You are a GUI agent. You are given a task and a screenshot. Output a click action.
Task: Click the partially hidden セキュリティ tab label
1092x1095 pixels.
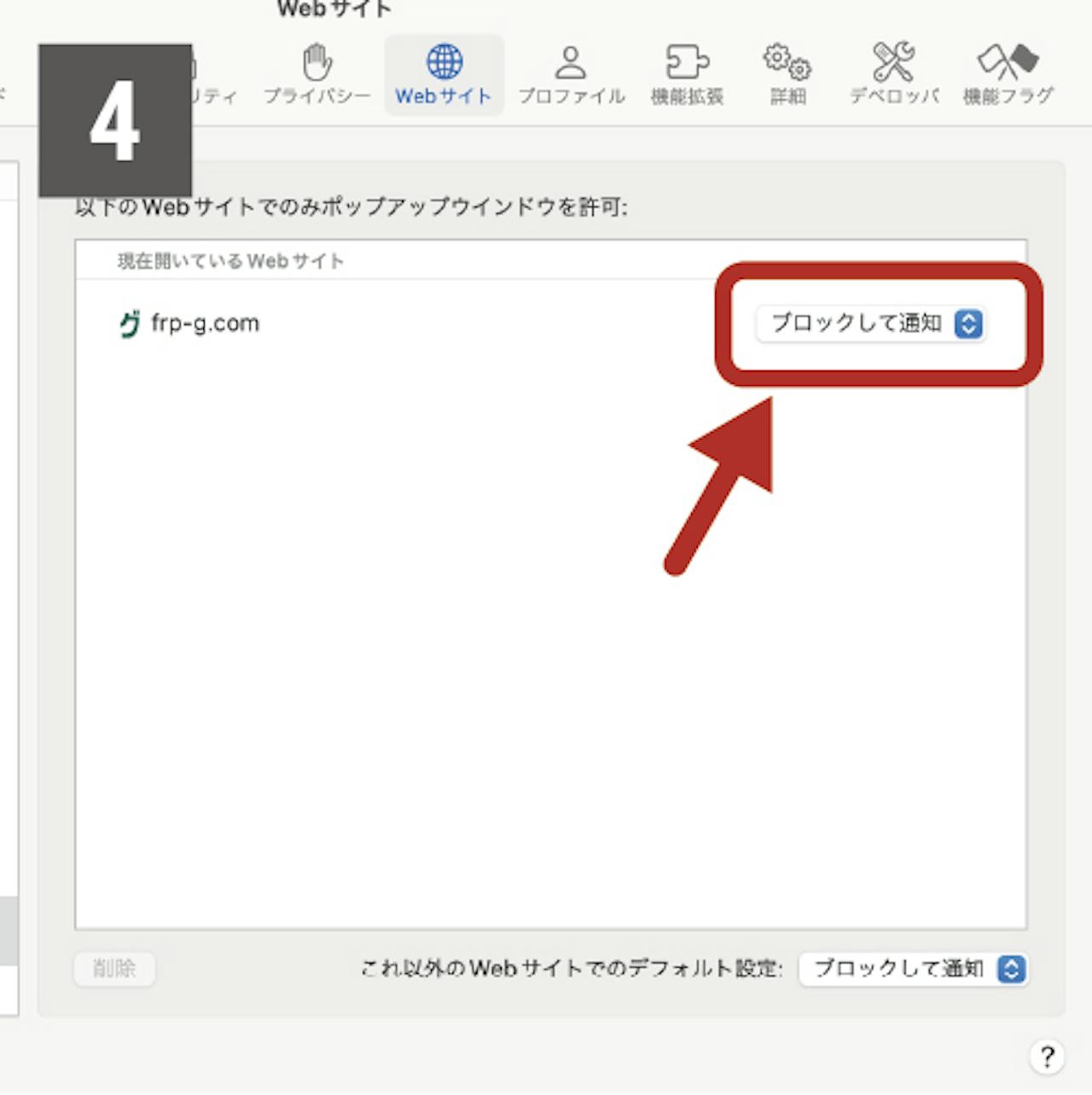213,96
